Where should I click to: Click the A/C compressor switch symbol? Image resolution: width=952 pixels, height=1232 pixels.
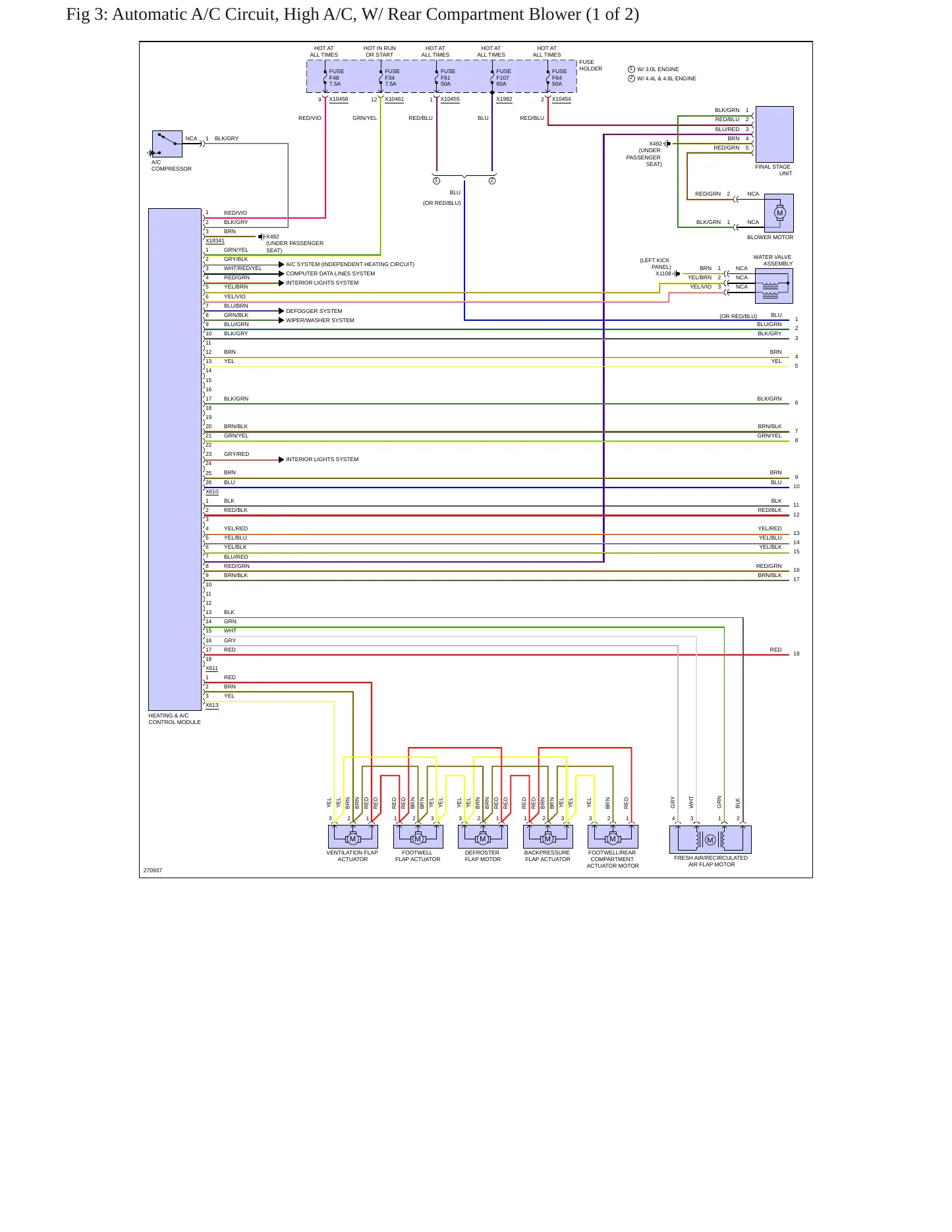pyautogui.click(x=167, y=144)
